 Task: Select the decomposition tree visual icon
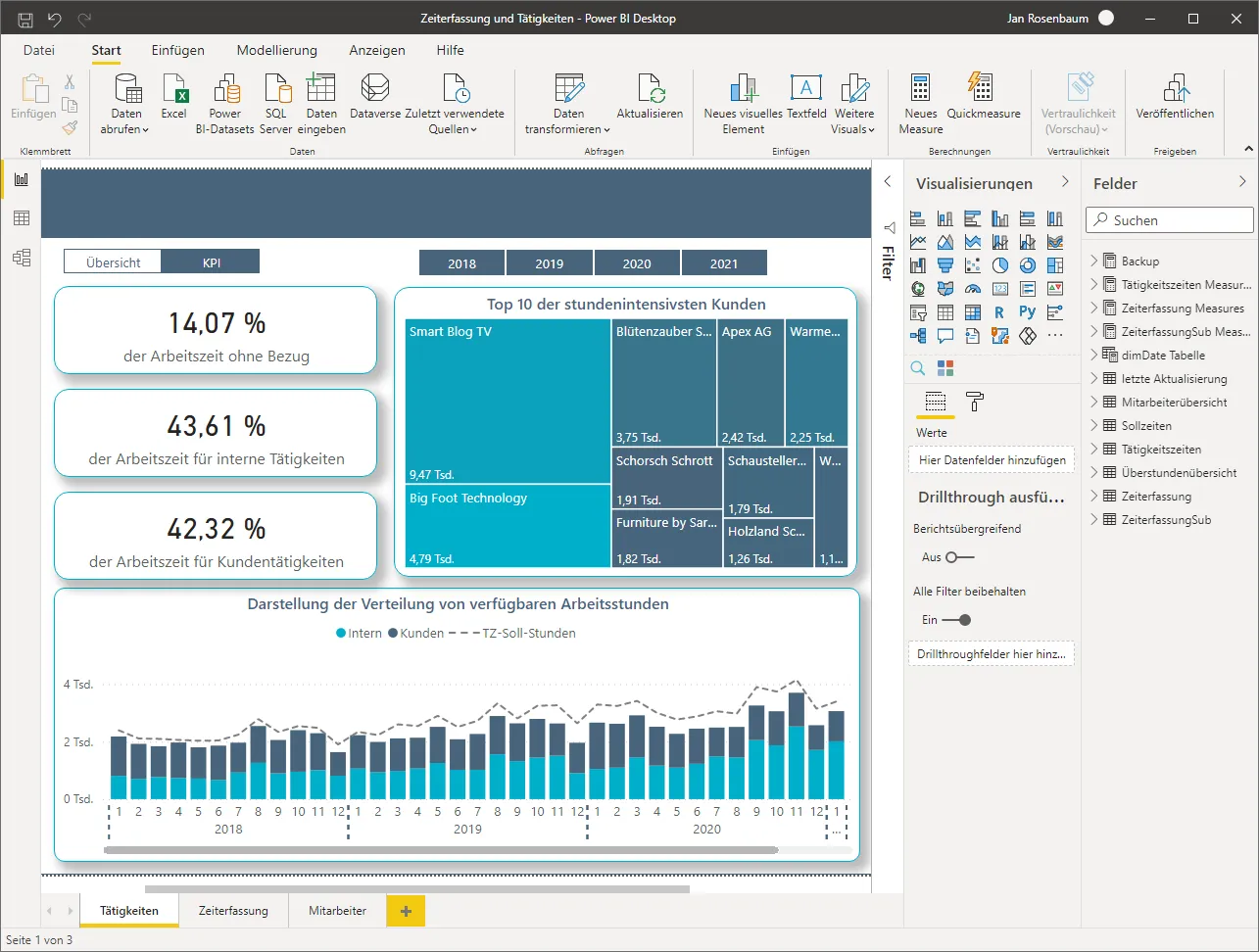[918, 336]
